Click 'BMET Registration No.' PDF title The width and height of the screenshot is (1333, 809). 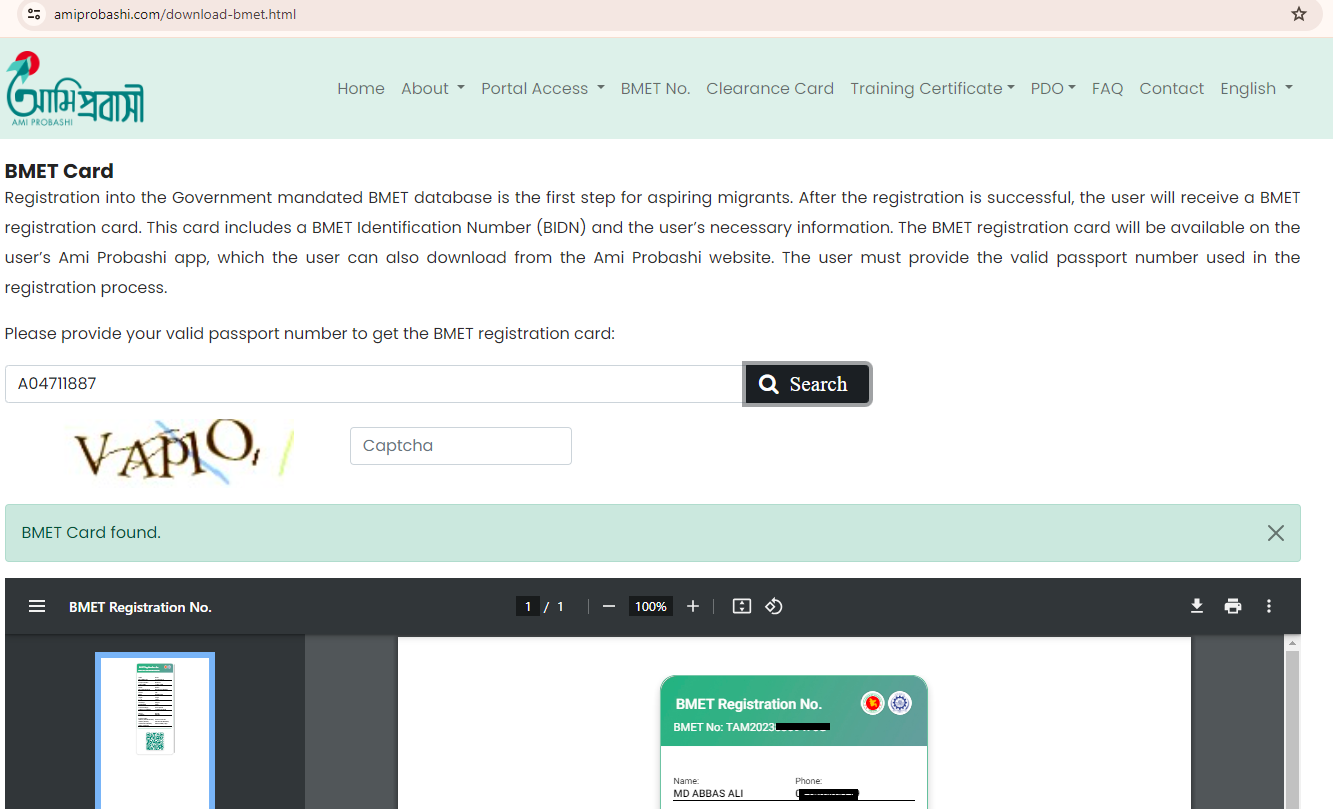pos(140,607)
